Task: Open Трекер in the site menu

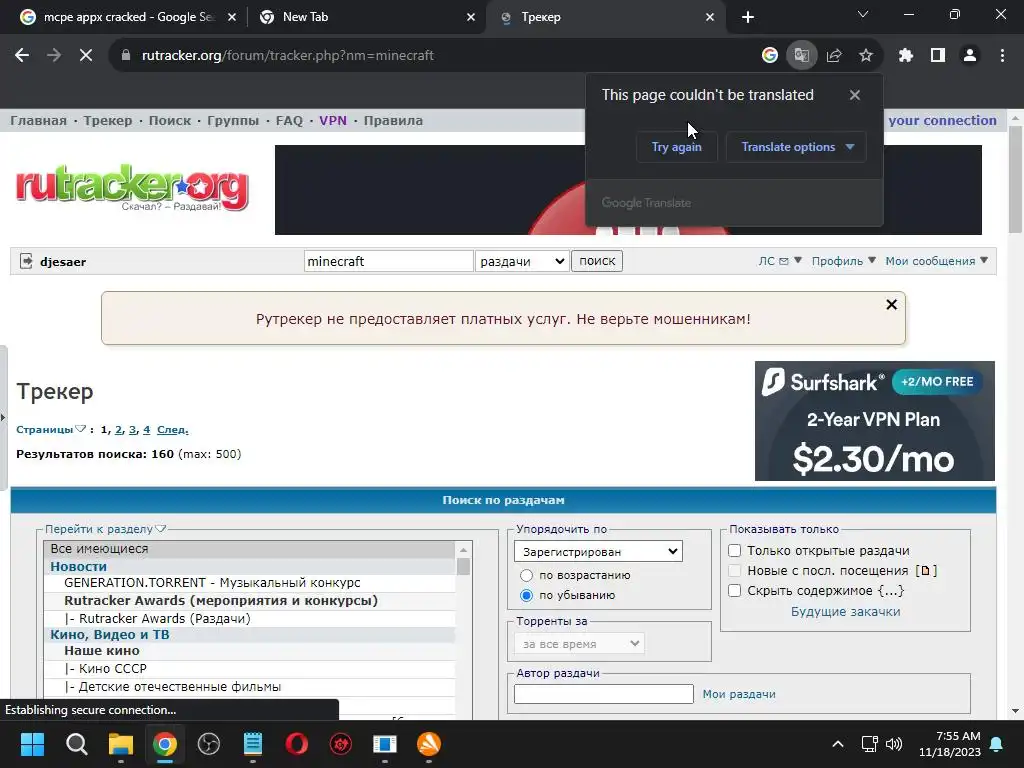Action: tap(108, 120)
